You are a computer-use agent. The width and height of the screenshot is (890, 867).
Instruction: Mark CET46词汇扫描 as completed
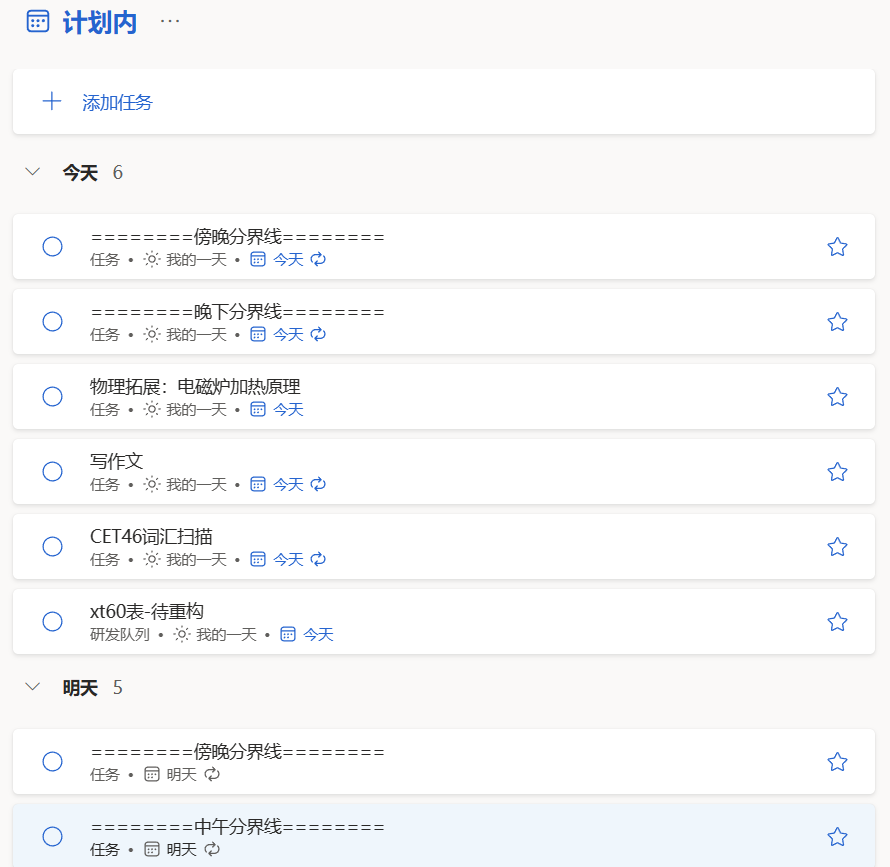pyautogui.click(x=53, y=547)
